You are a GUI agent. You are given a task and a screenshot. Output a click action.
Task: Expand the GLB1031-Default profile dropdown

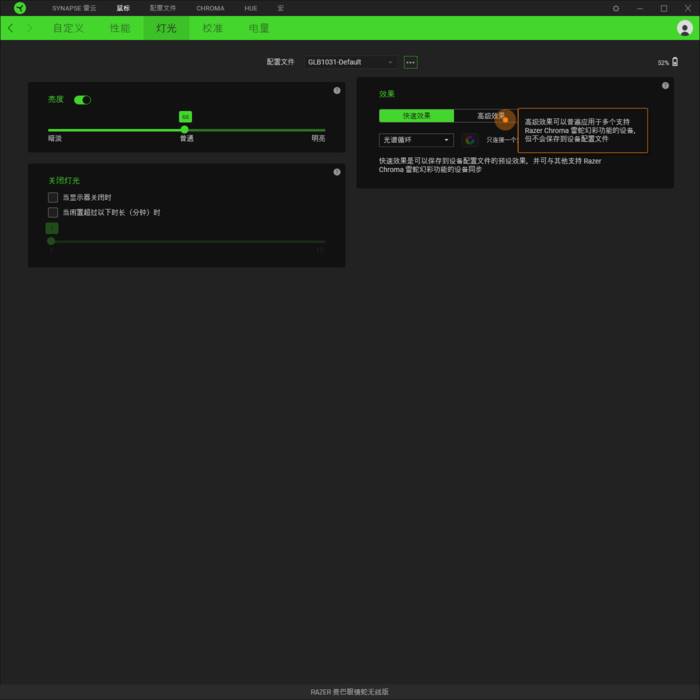click(x=350, y=62)
